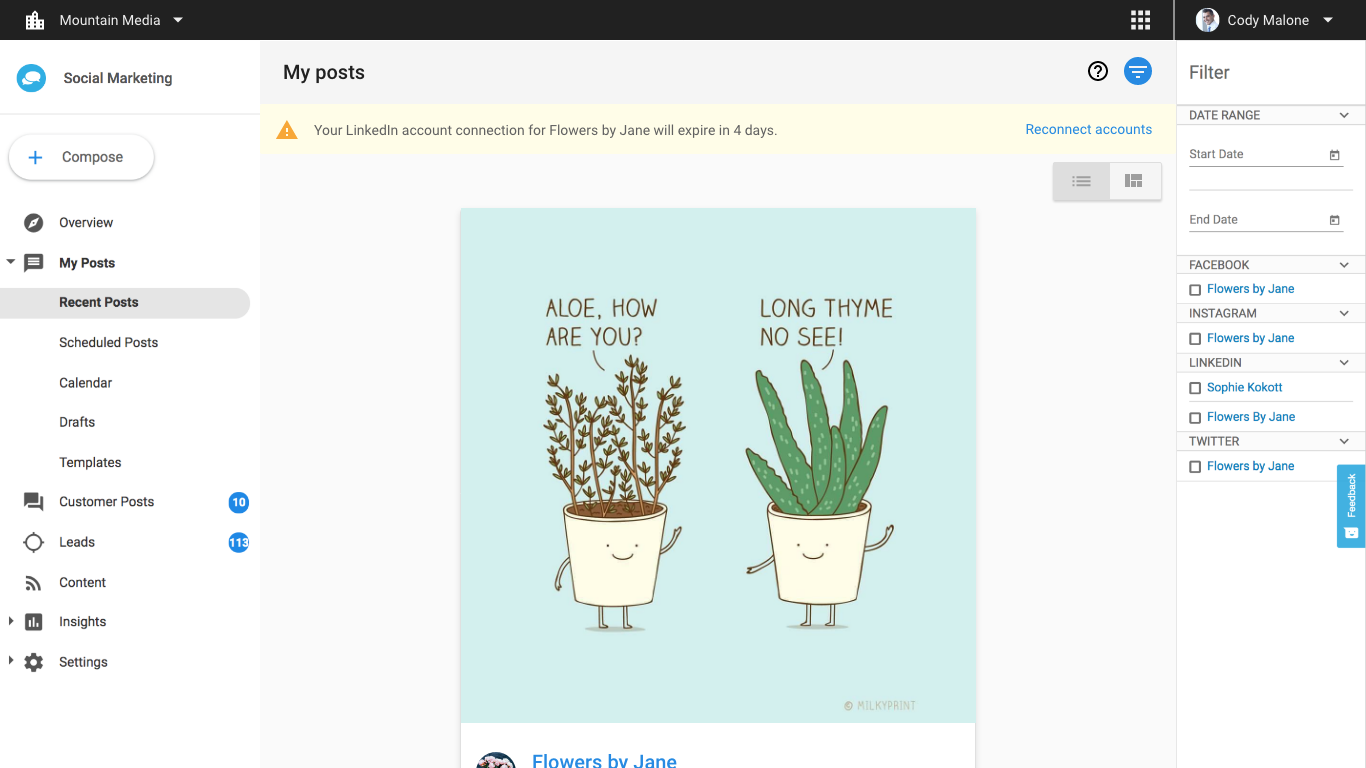Collapse the Date Range filter section
This screenshot has height=768, width=1366.
coord(1344,115)
